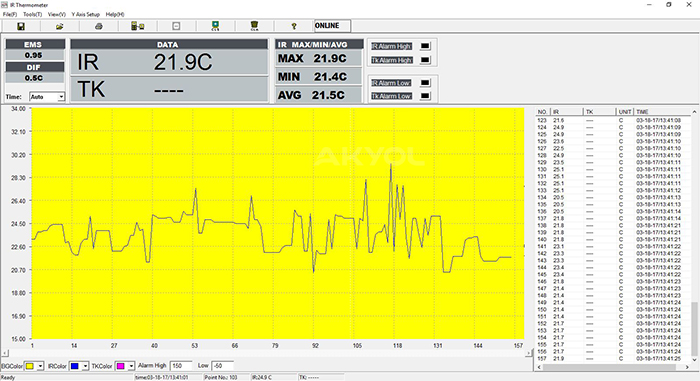The height and width of the screenshot is (381, 700).
Task: Click the Print toolbar icon
Action: tap(99, 26)
